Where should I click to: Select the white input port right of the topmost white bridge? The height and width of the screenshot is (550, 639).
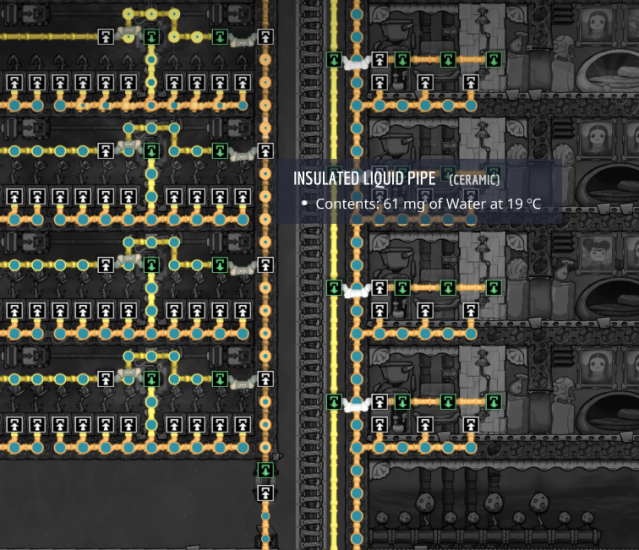coord(379,60)
